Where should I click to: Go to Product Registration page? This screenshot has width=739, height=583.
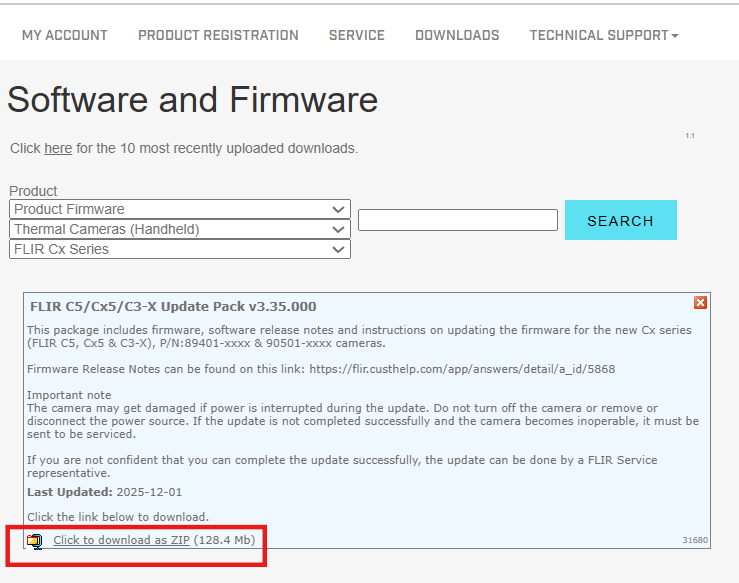218,35
